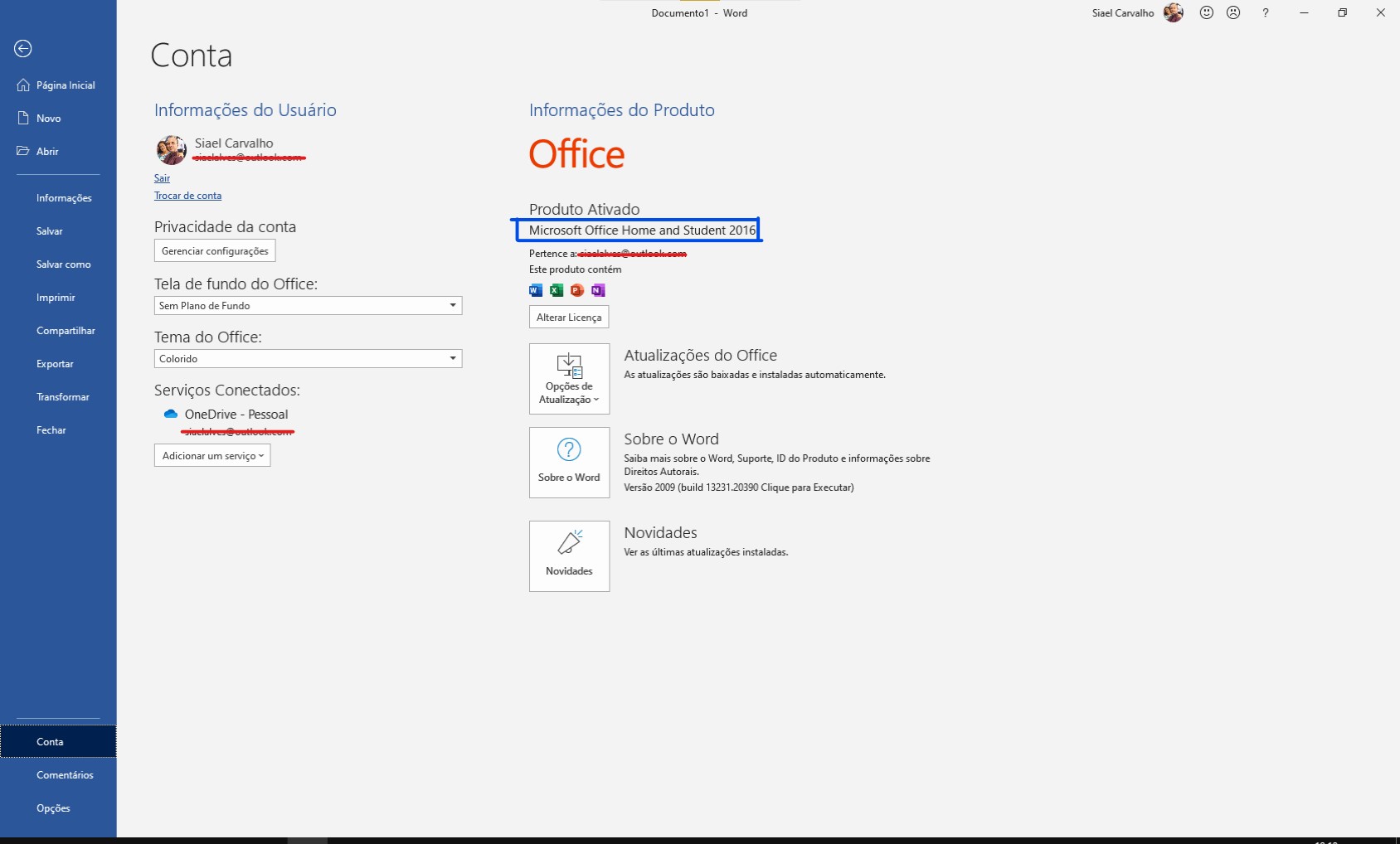Viewport: 1400px width, 844px height.
Task: Click the Página Inicial home icon
Action: click(23, 85)
